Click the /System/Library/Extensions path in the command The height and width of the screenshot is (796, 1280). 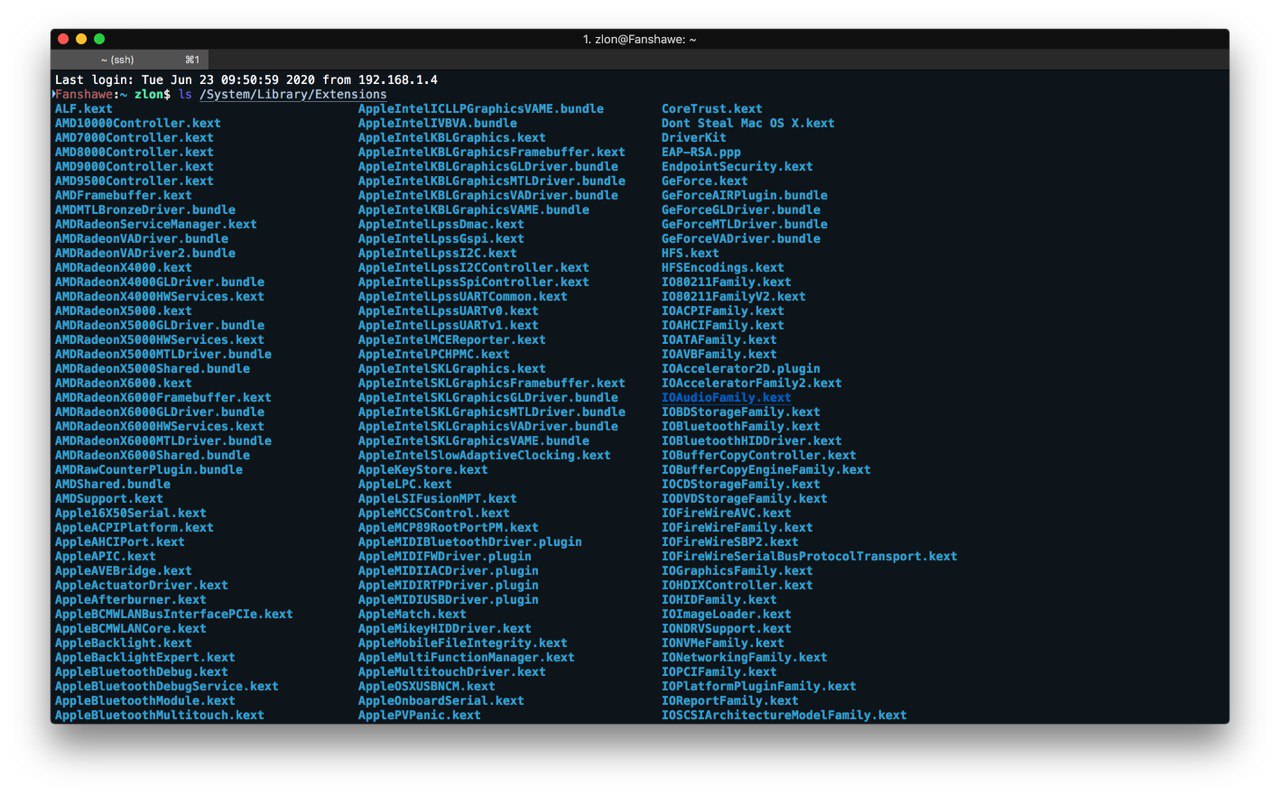tap(293, 94)
